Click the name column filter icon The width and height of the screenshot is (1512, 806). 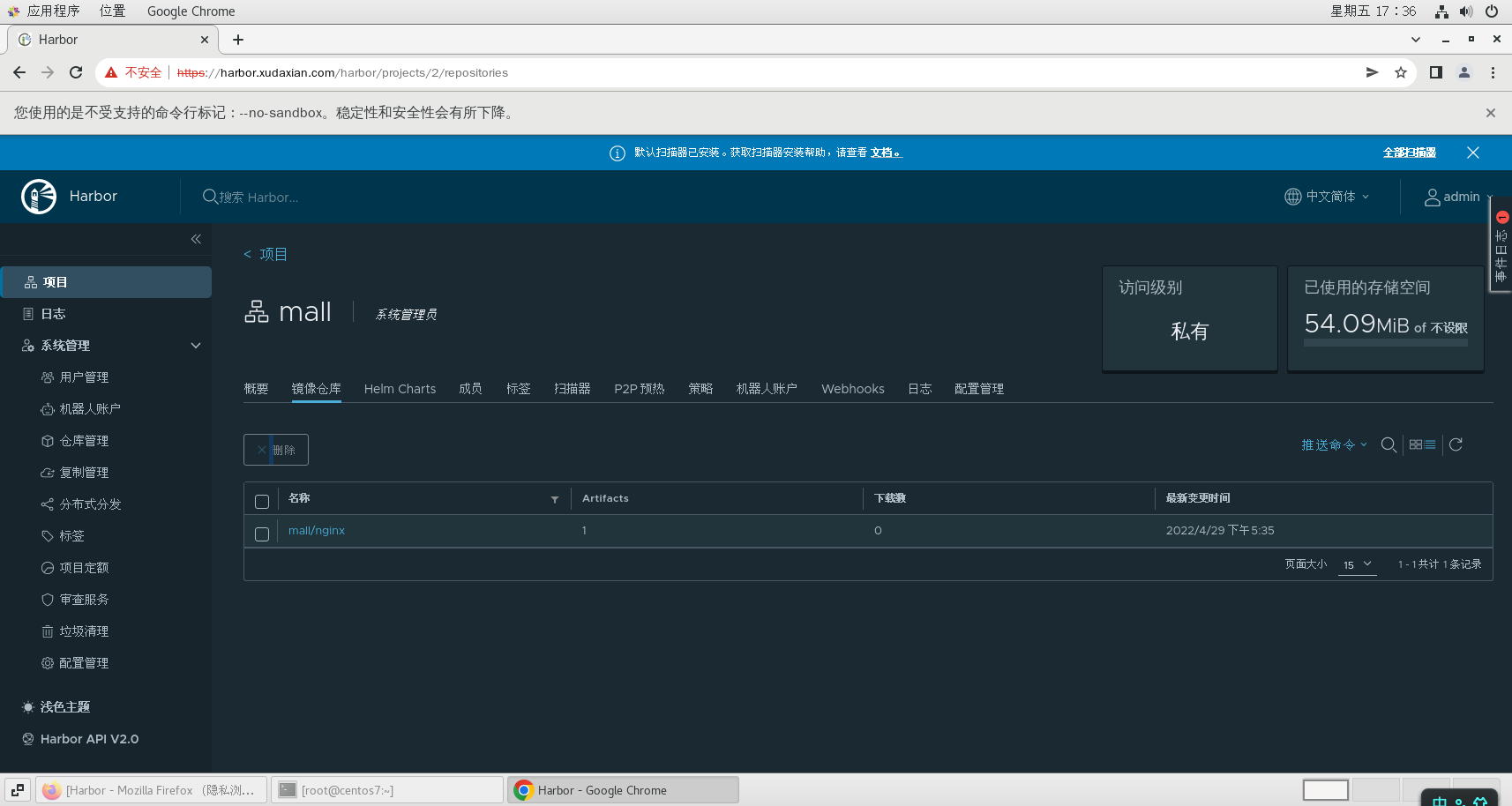[x=555, y=499]
